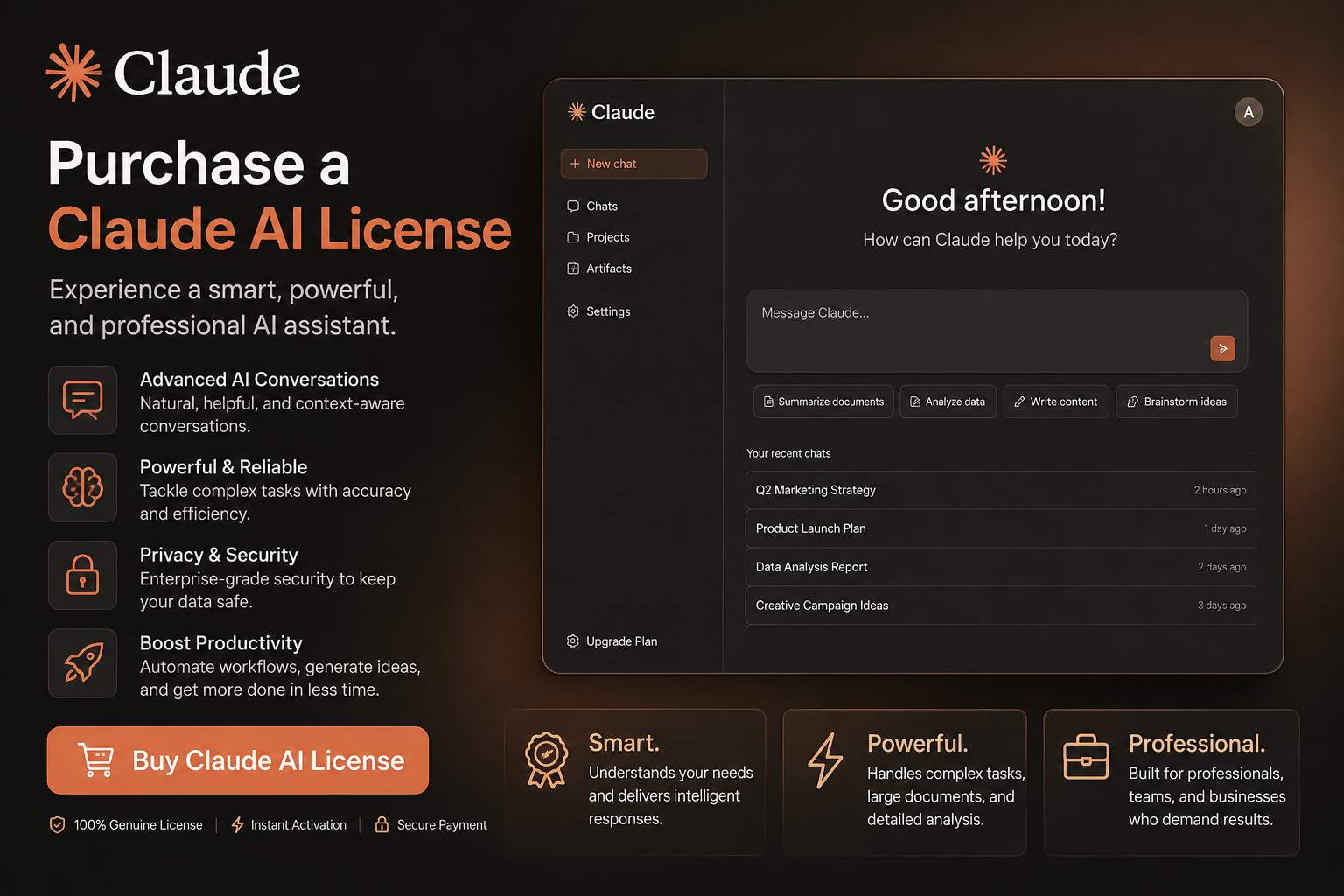Open Artifacts in the sidebar
This screenshot has height=896, width=1344.
point(599,269)
